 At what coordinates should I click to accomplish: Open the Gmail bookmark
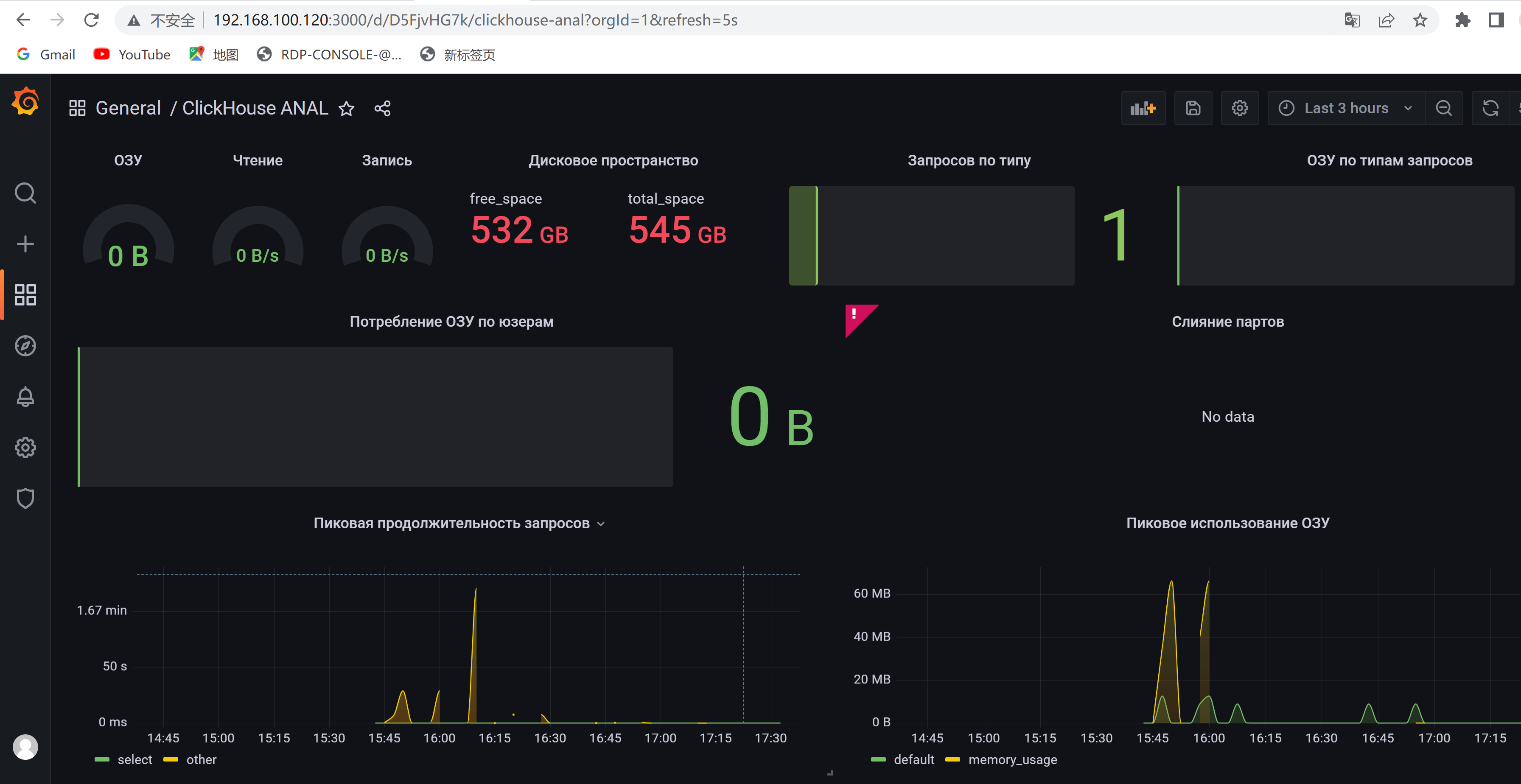[46, 54]
